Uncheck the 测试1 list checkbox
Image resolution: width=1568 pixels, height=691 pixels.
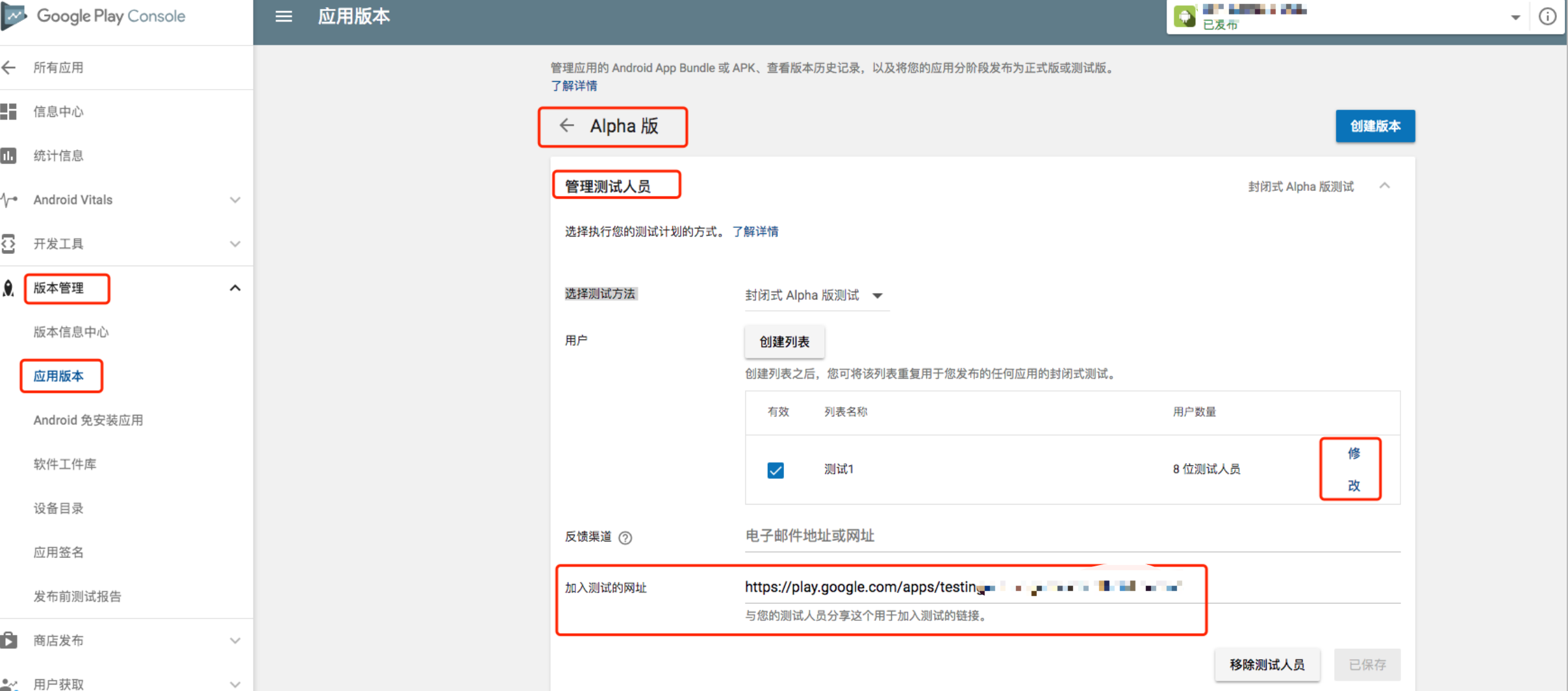[776, 470]
